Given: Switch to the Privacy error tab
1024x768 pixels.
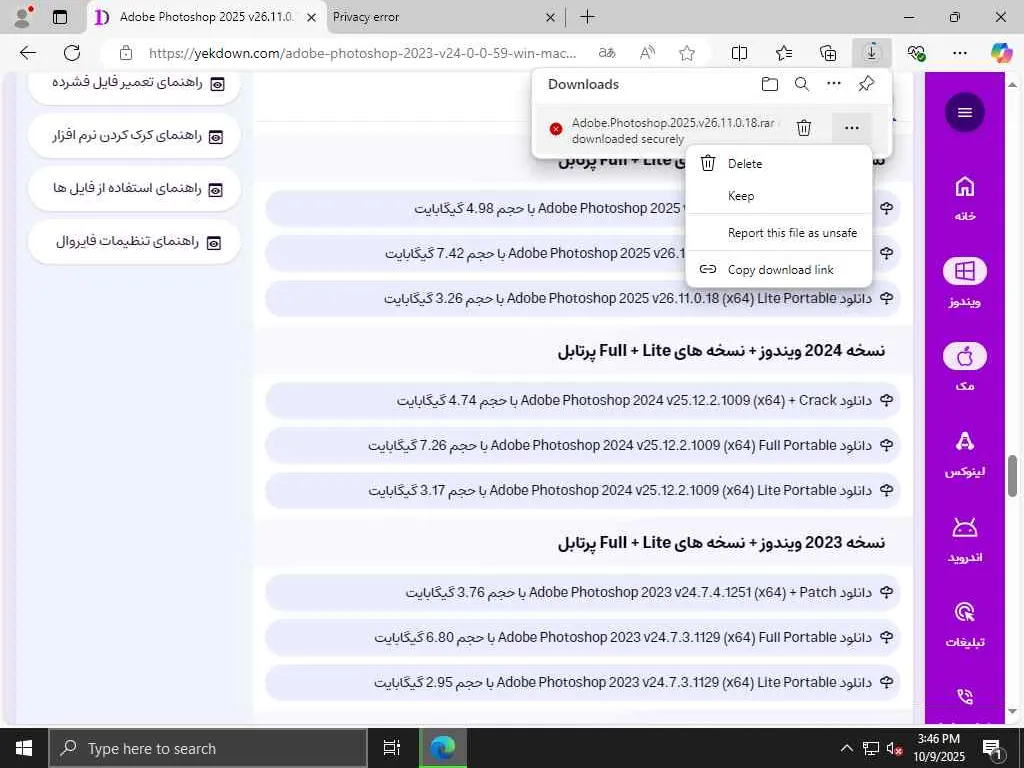Looking at the screenshot, I should [444, 17].
